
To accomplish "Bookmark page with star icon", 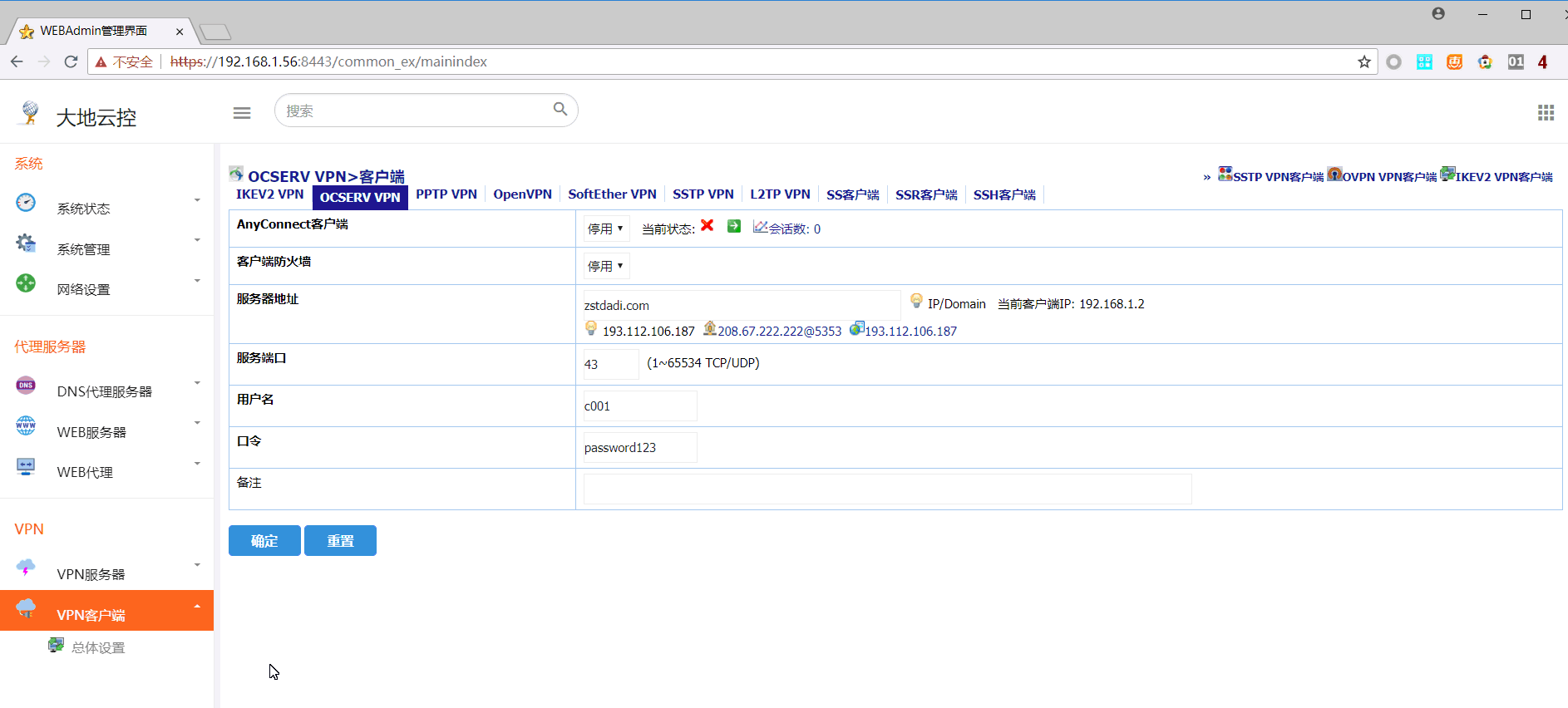I will [x=1363, y=61].
